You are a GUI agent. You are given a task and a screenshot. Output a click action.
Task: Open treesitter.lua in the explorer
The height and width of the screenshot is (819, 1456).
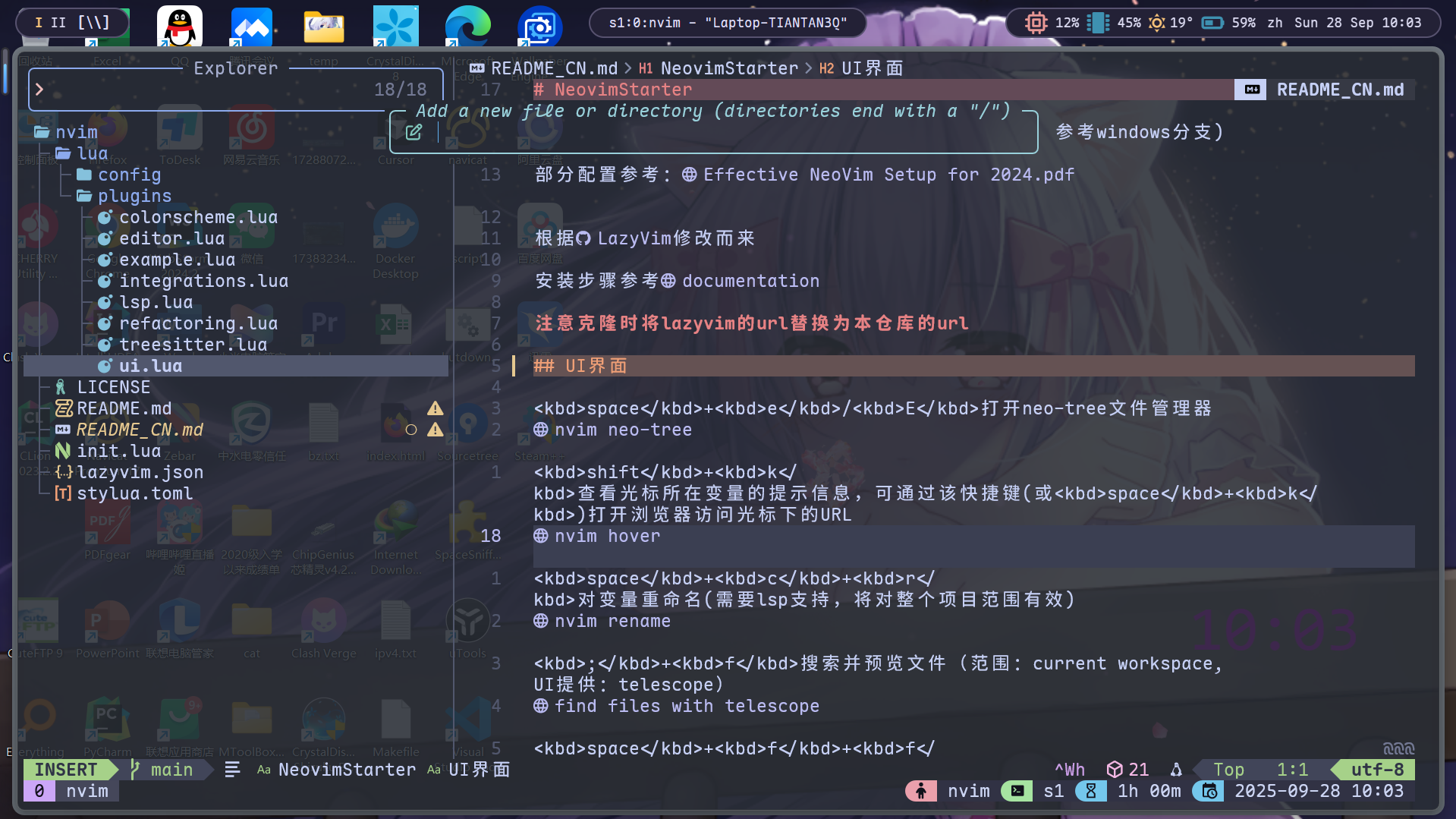coord(193,345)
